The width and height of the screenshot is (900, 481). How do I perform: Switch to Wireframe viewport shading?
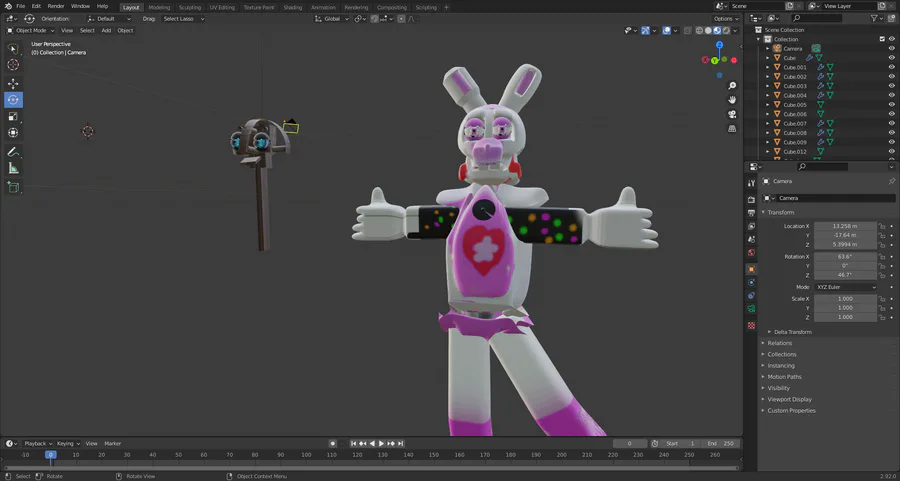point(700,30)
